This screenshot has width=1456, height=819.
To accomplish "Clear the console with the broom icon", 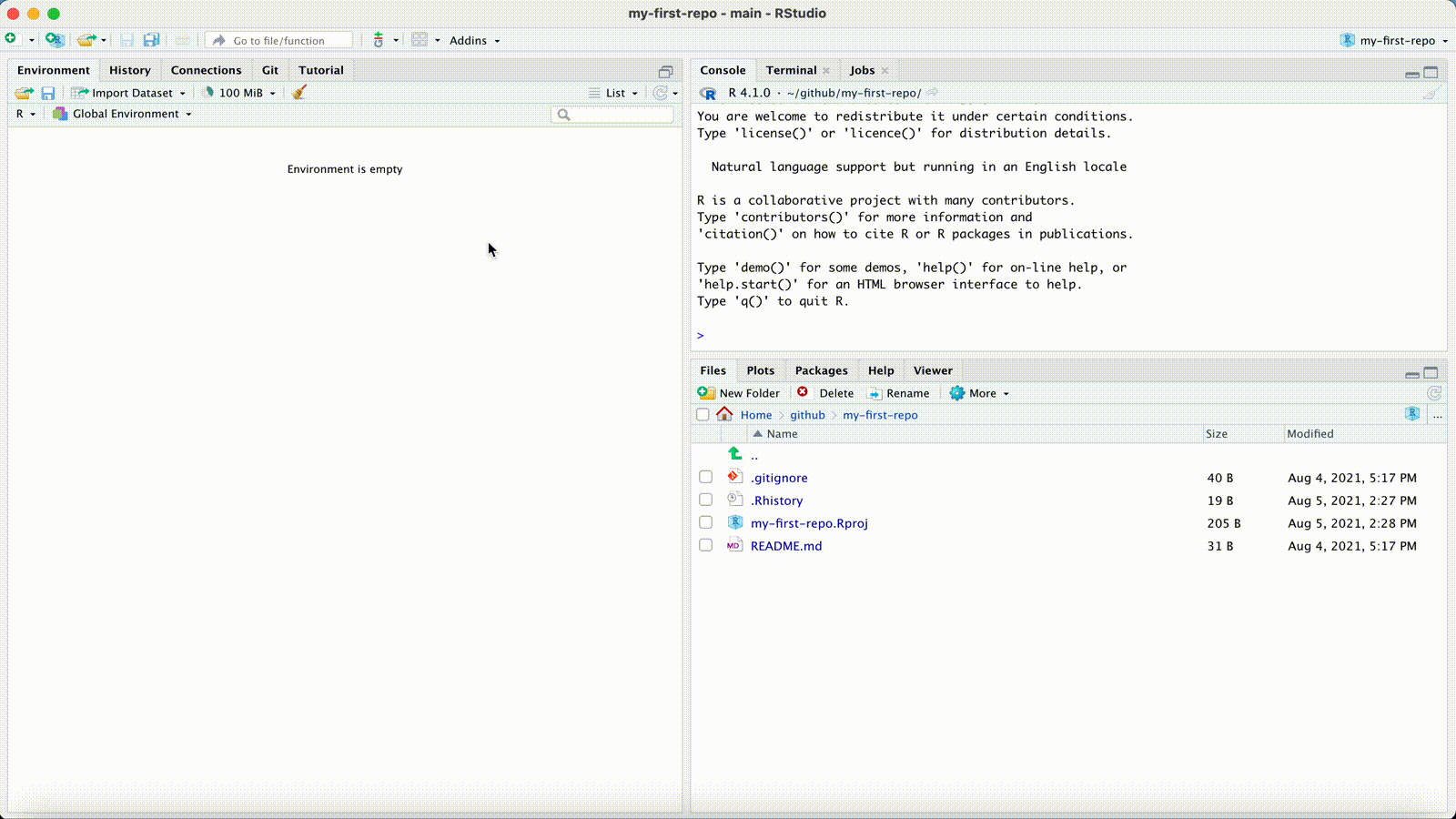I will 1431,93.
